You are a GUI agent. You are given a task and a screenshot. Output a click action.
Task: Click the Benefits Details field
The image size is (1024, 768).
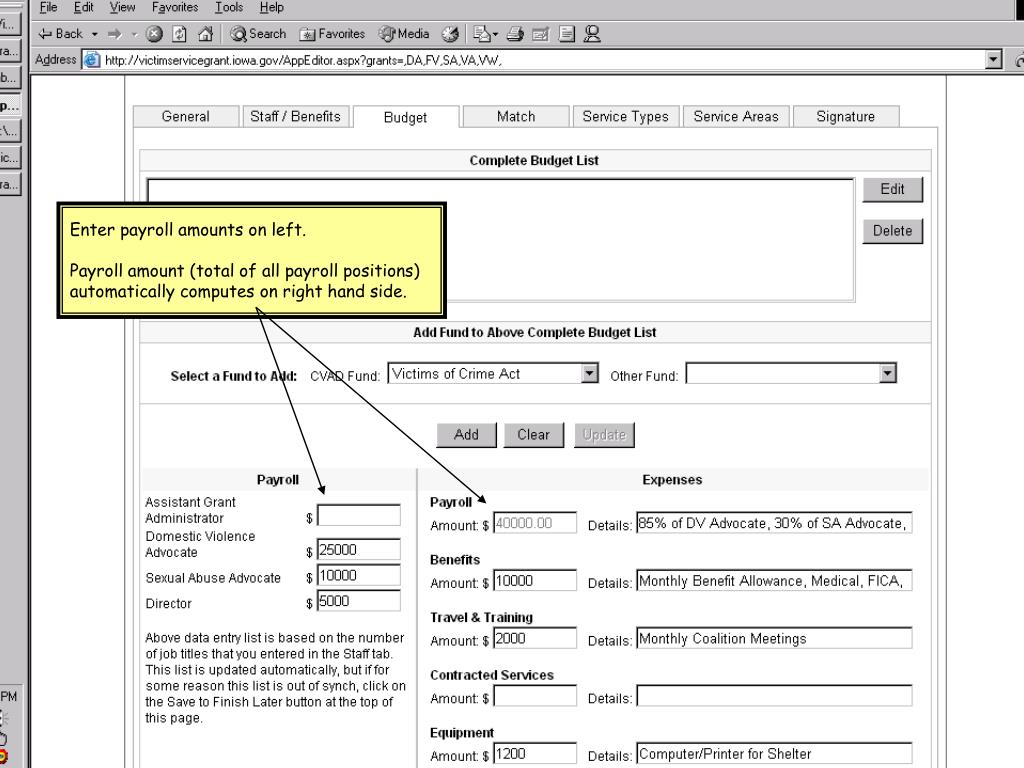[x=774, y=581]
